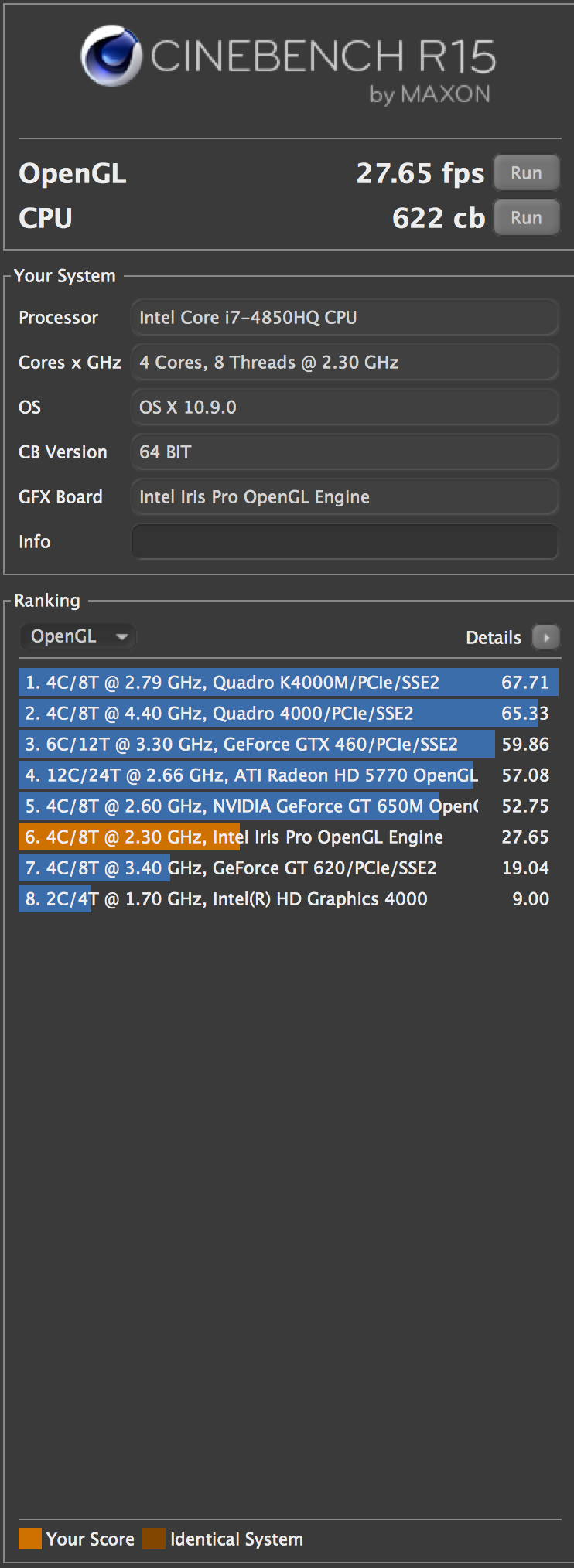Click the Identical System legend swatch
The image size is (574, 1568).
click(154, 1539)
